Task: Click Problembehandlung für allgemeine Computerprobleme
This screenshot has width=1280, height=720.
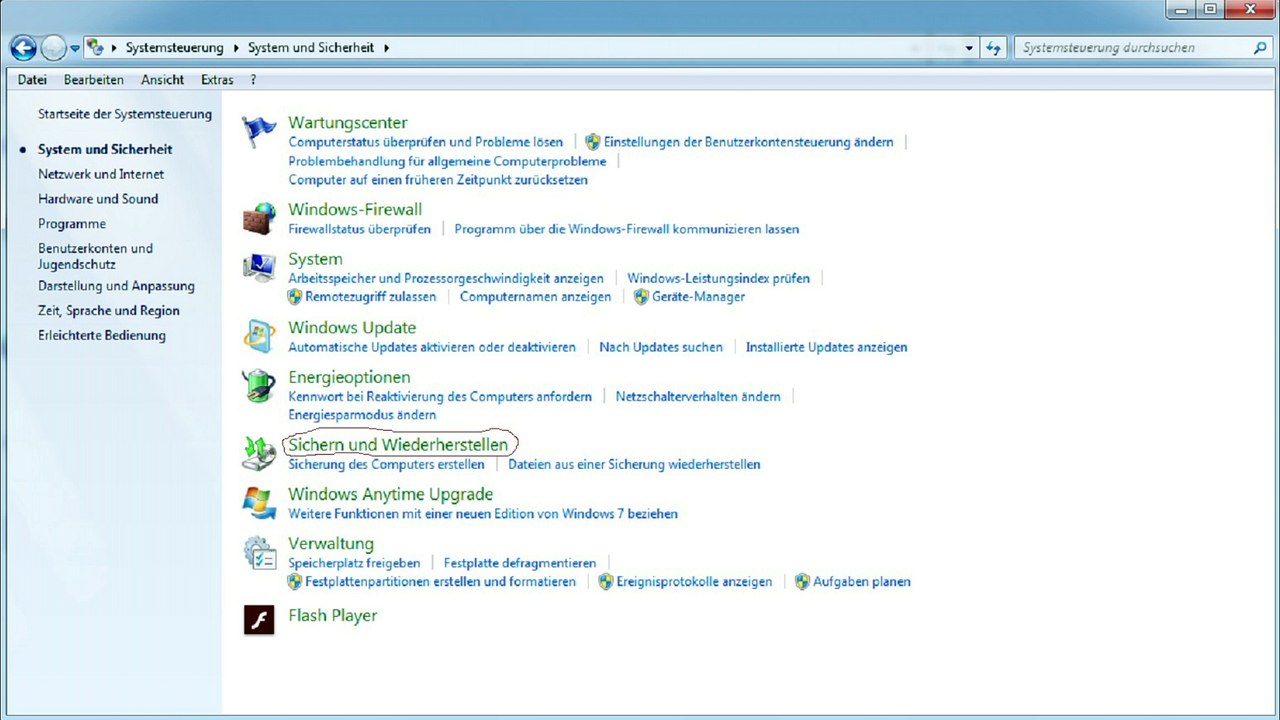Action: (x=447, y=161)
